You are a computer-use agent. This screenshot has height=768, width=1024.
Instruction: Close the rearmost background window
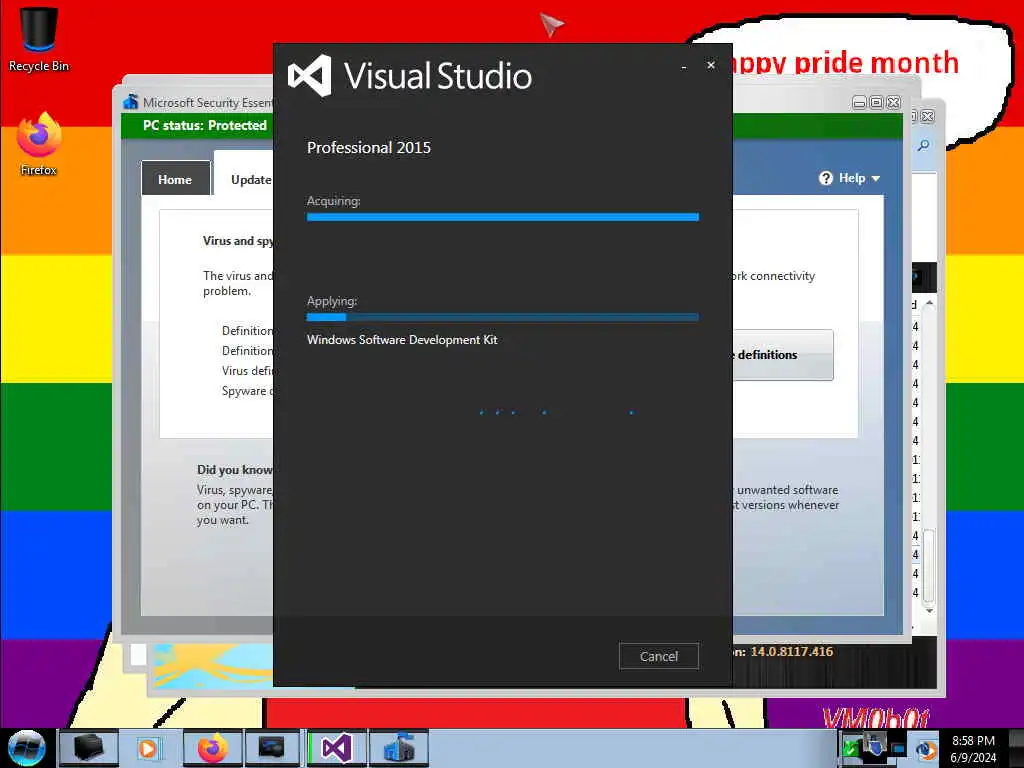(x=927, y=116)
